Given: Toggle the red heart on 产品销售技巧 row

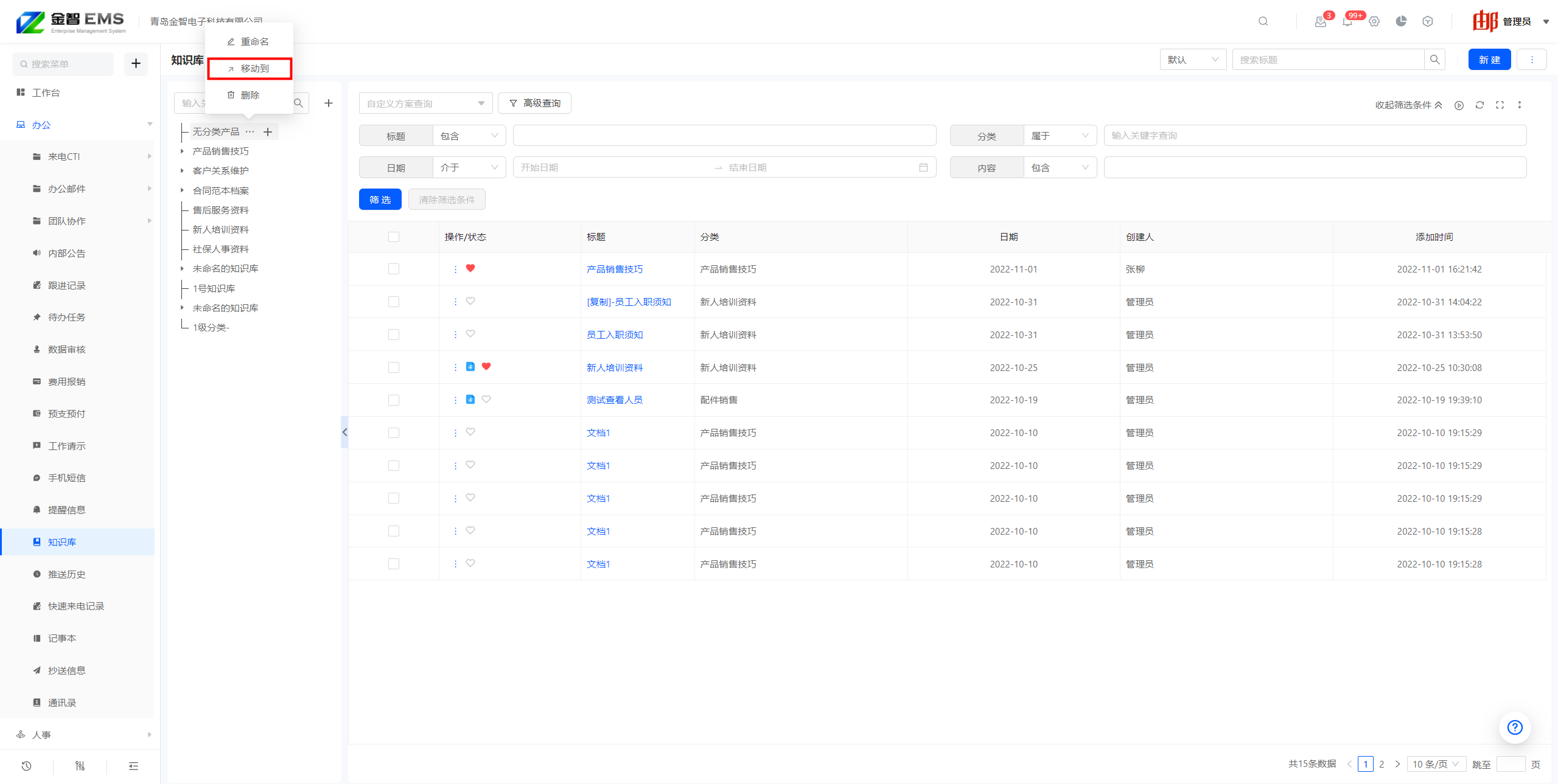Looking at the screenshot, I should click(470, 268).
